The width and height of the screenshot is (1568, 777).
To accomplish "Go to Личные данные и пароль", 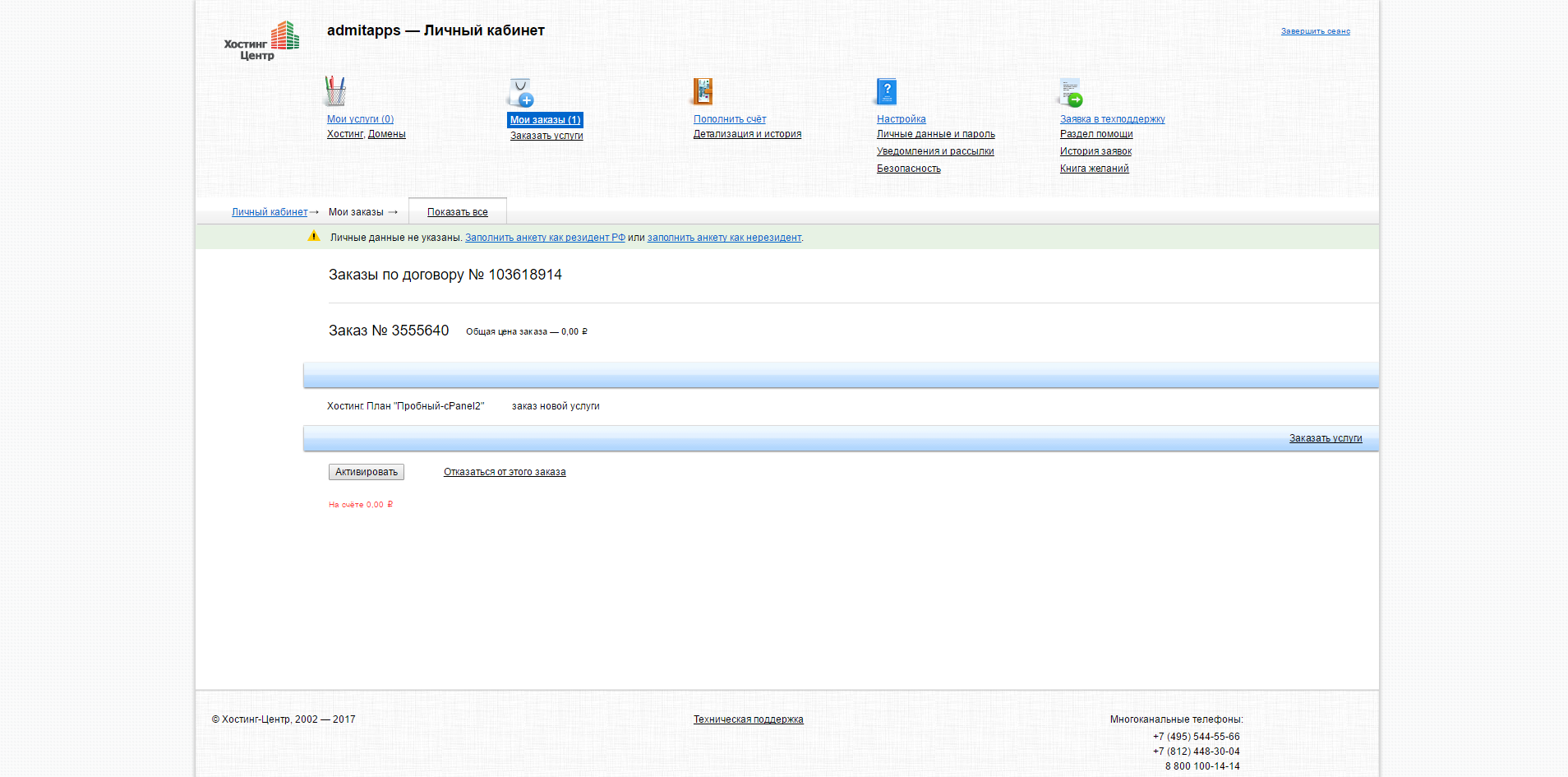I will [935, 134].
